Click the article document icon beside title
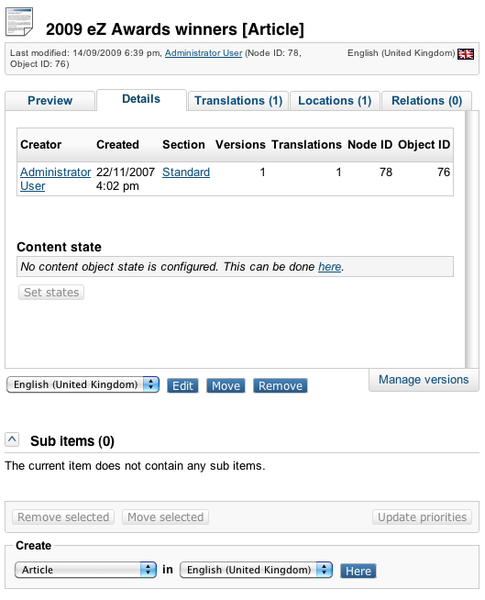Image resolution: width=485 pixels, height=600 pixels. pyautogui.click(x=19, y=22)
